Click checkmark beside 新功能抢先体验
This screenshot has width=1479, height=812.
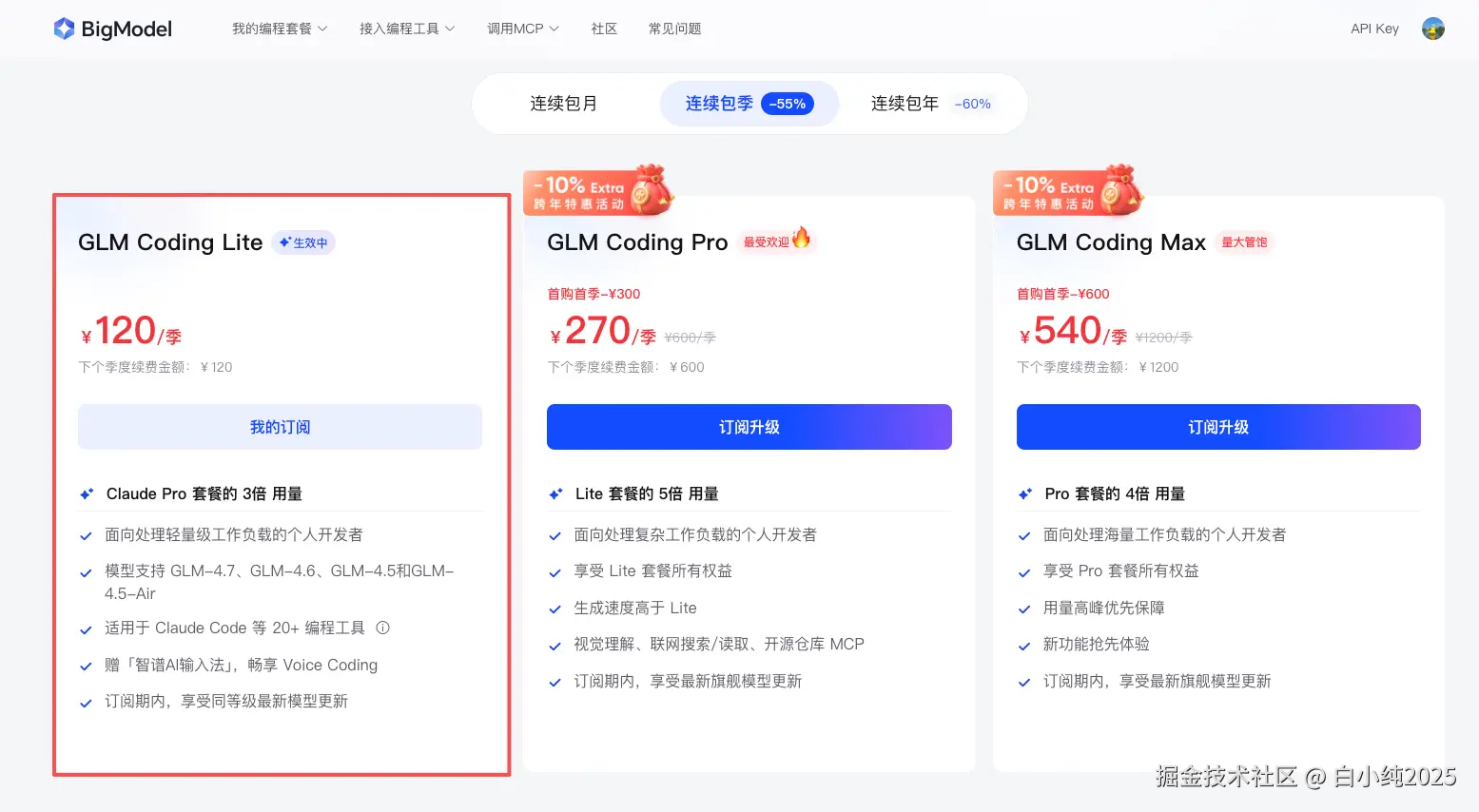1024,646
